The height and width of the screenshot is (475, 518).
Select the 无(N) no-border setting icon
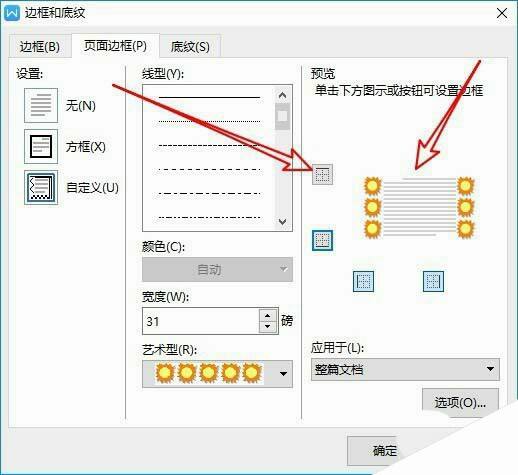[41, 105]
